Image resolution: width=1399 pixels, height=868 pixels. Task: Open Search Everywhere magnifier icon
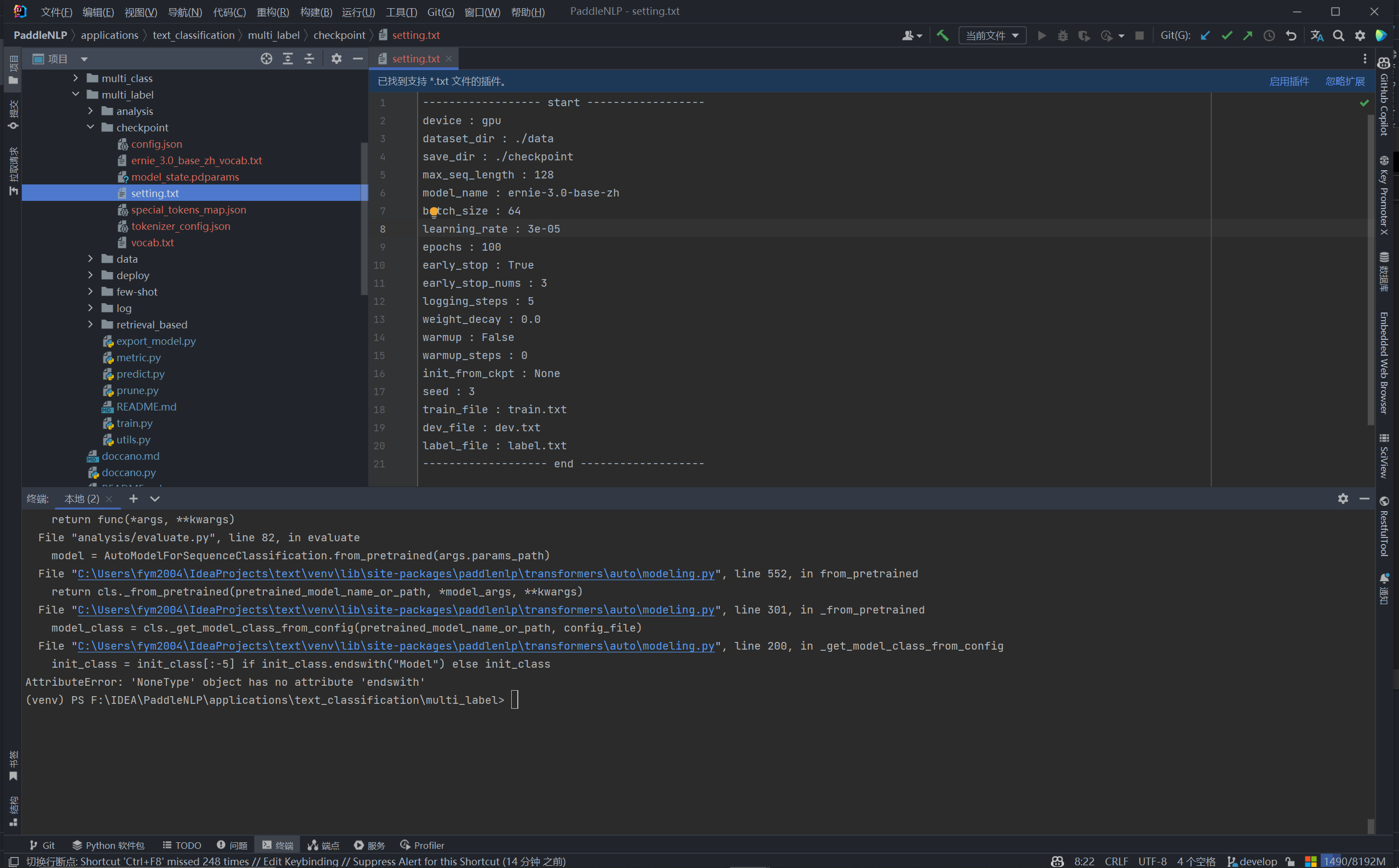(1338, 36)
